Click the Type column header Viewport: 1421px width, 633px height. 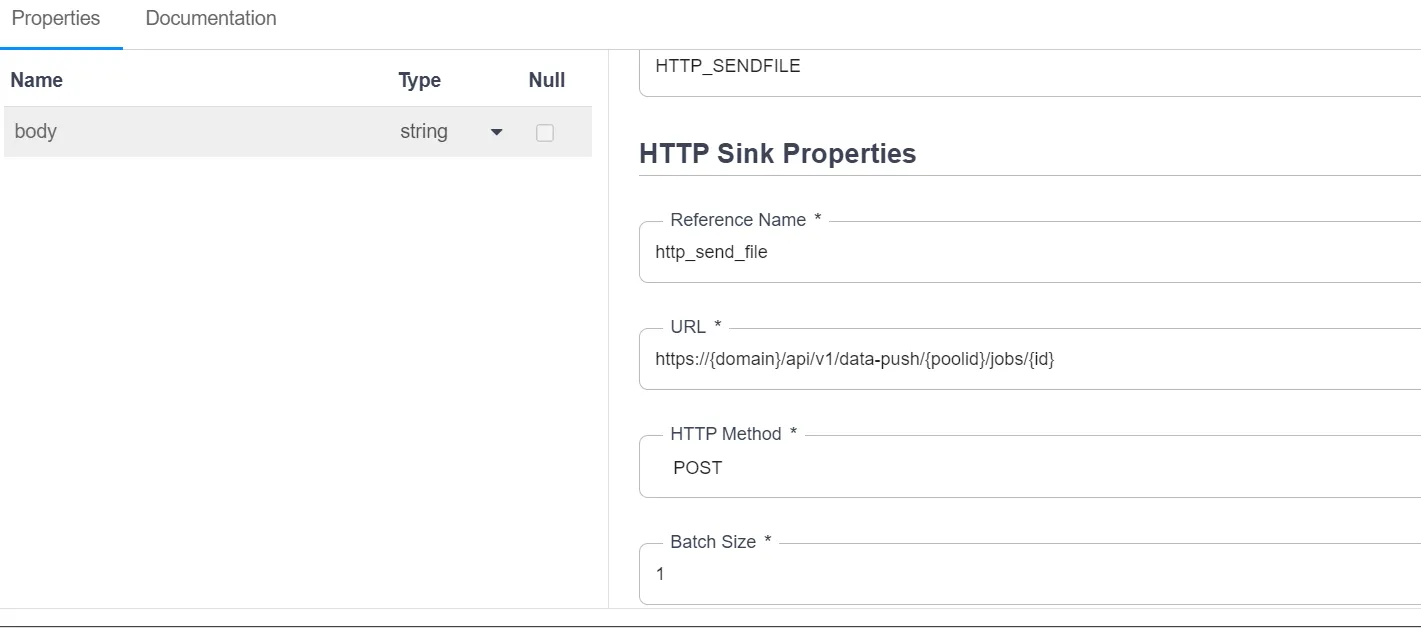pos(420,81)
